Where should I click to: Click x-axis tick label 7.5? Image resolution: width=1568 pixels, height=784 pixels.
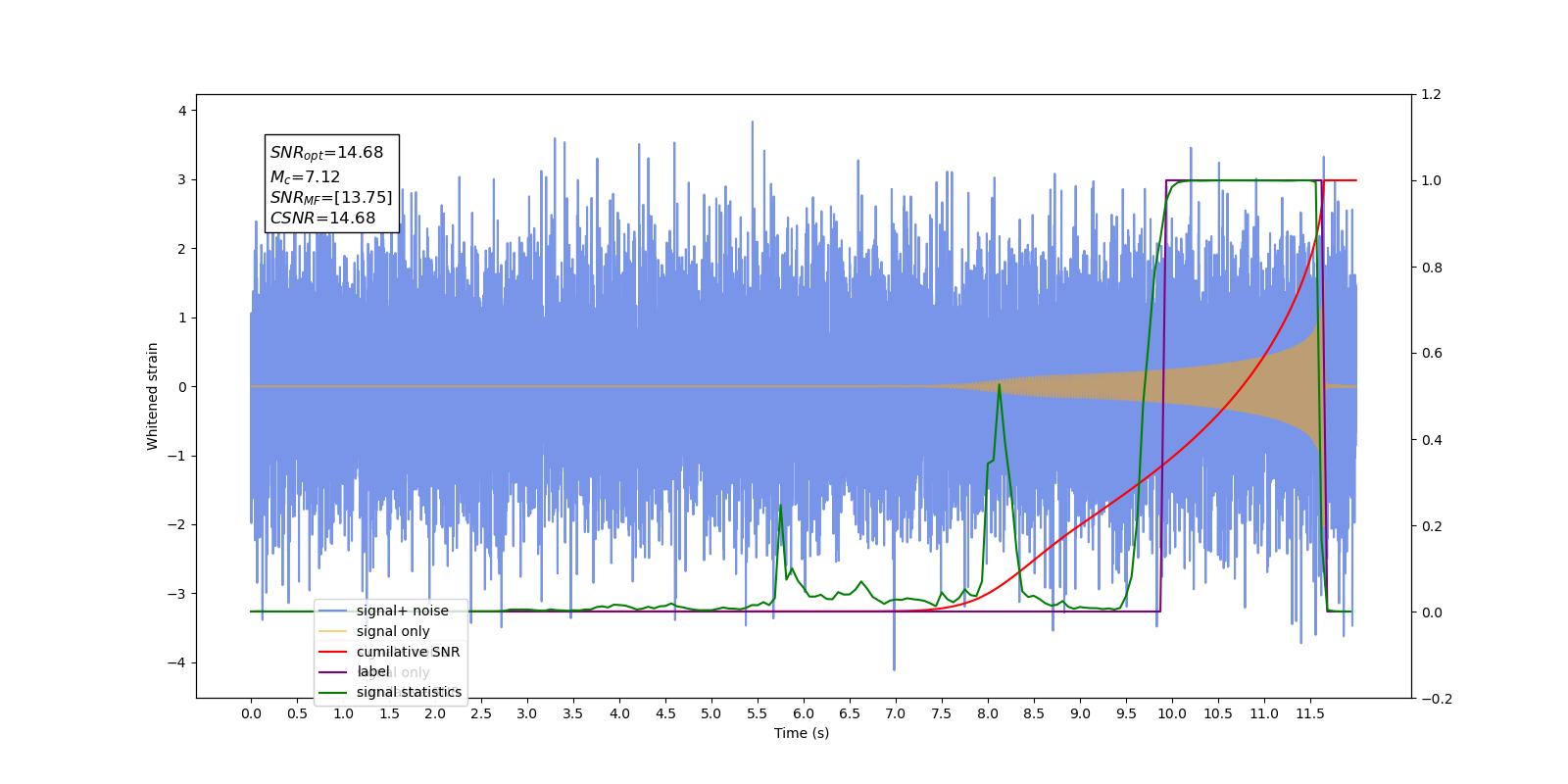(942, 713)
